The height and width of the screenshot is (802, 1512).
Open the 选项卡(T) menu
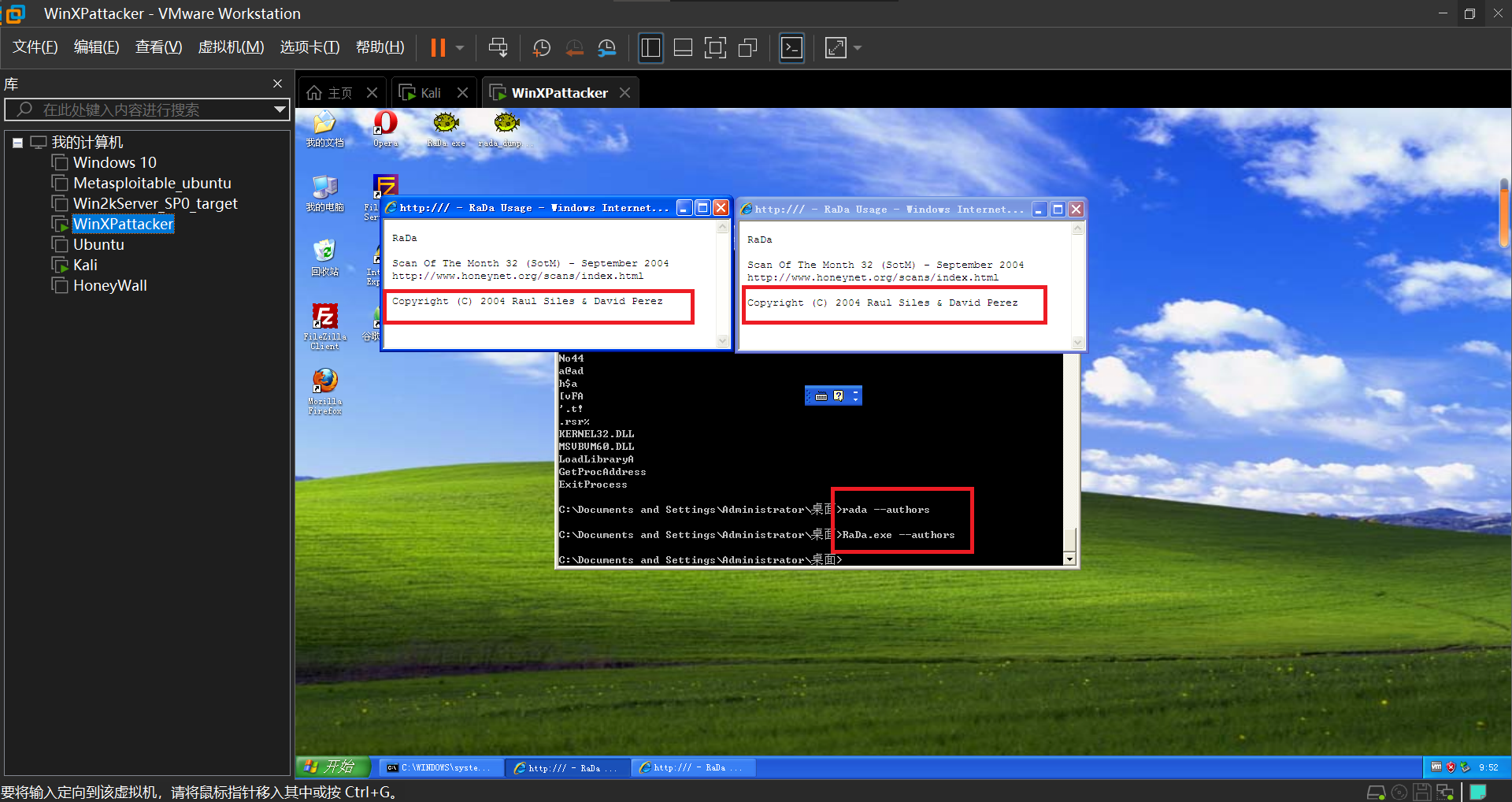tap(309, 47)
